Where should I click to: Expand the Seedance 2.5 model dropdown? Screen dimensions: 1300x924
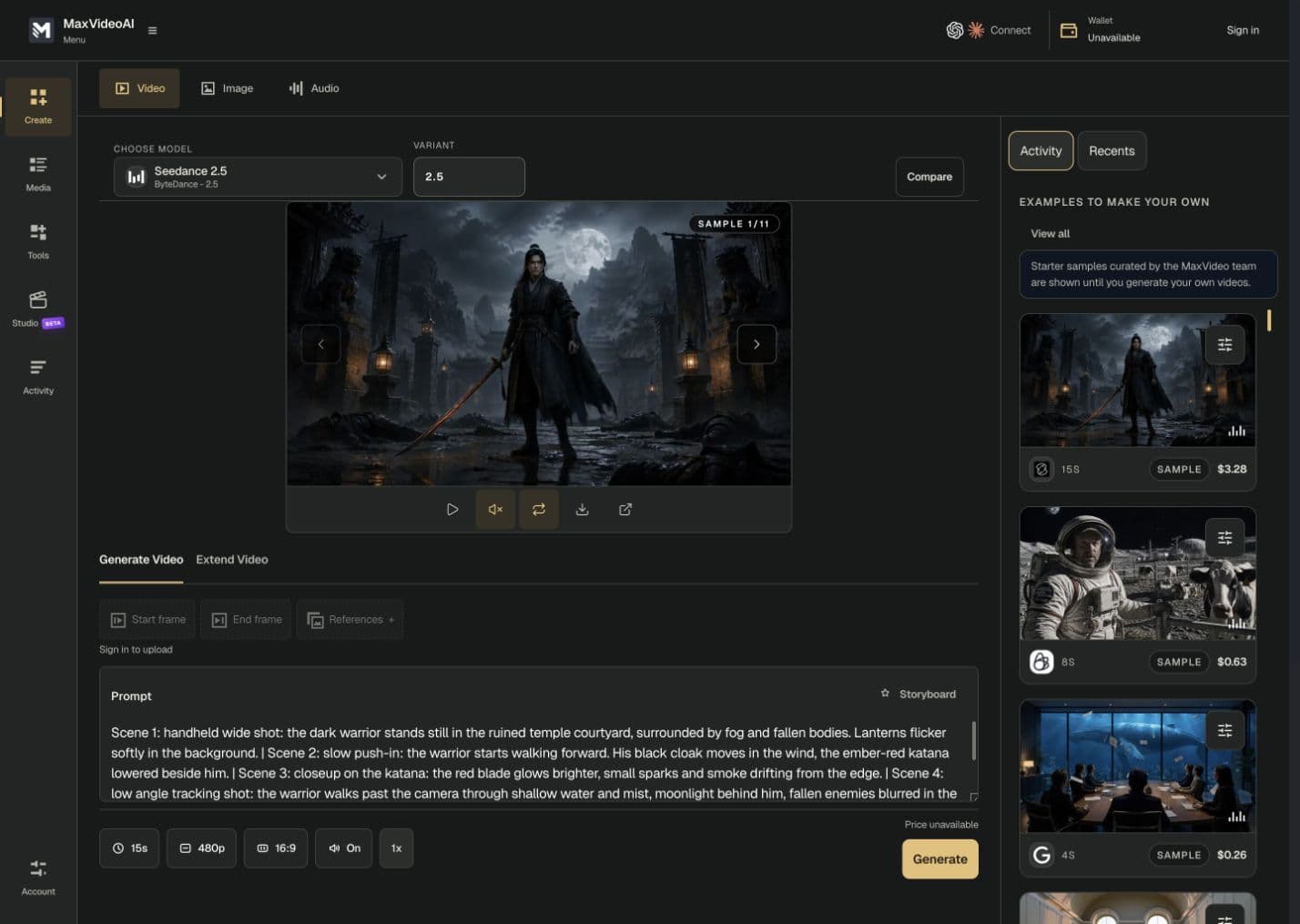pos(258,177)
